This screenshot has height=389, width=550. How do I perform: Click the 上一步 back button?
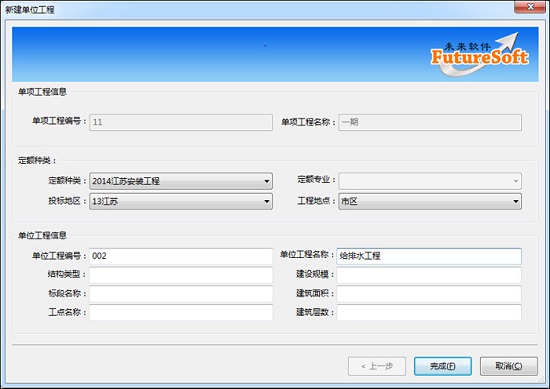[x=377, y=366]
